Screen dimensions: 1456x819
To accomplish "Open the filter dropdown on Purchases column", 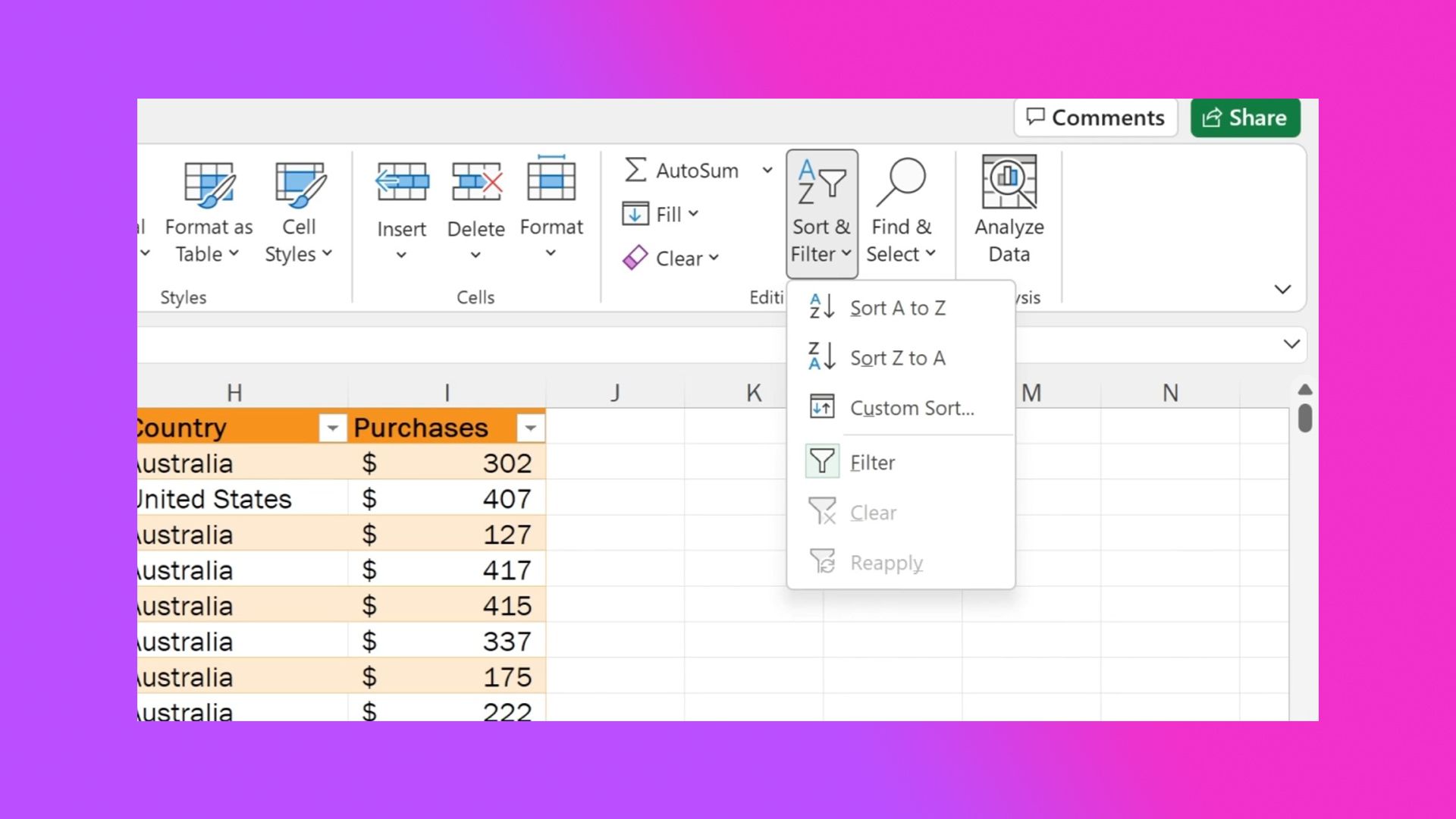I will (531, 427).
